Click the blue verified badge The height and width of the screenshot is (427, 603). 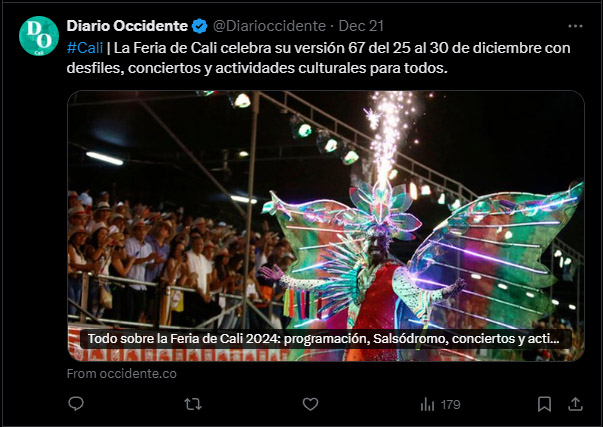pos(200,26)
